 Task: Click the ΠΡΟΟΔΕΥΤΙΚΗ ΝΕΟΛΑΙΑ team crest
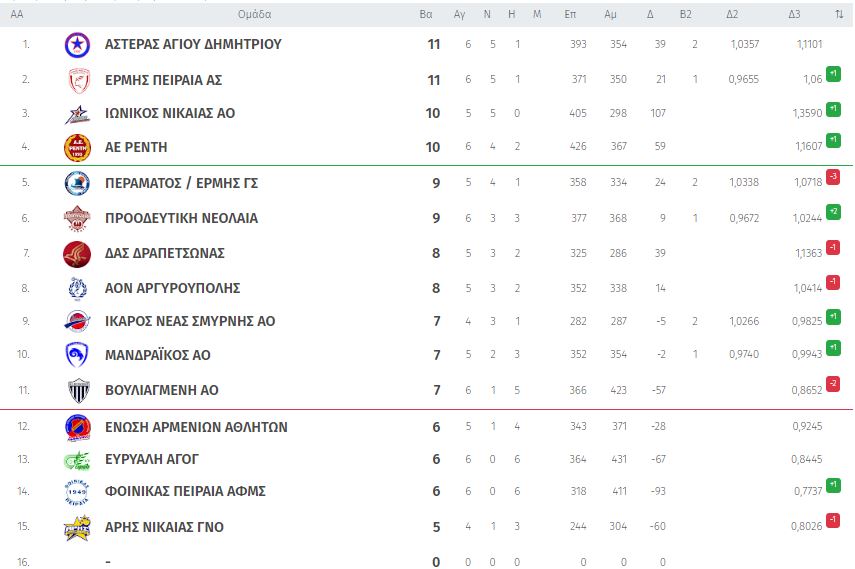(x=77, y=218)
